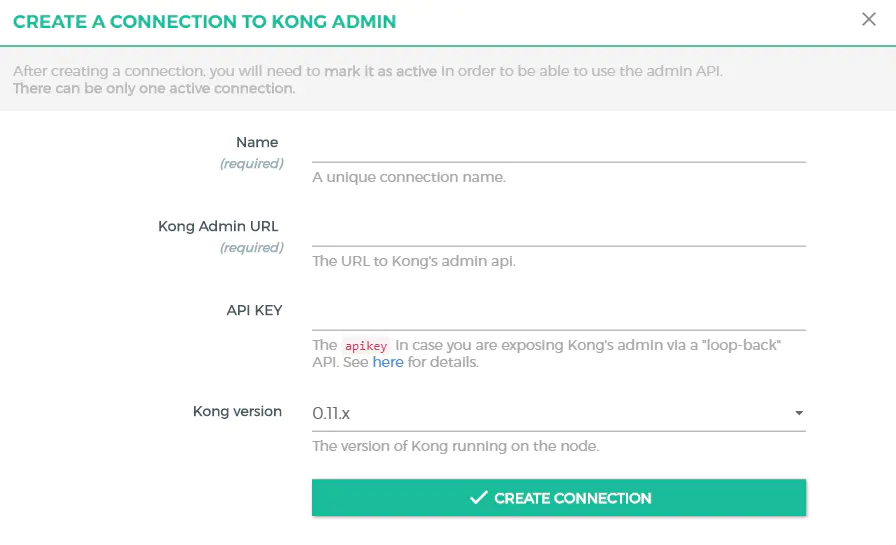The image size is (896, 545).
Task: Click the "A unique connection name." hint
Action: pos(409,177)
